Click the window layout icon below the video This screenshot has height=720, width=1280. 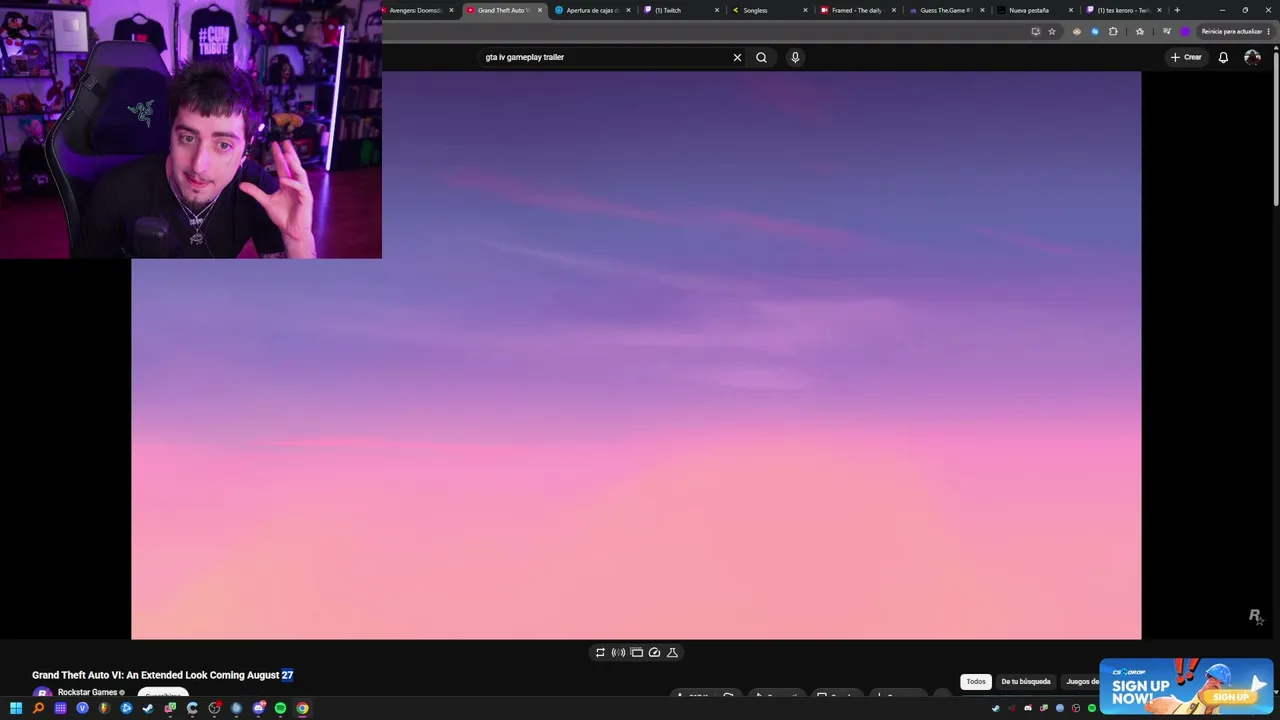coord(636,652)
